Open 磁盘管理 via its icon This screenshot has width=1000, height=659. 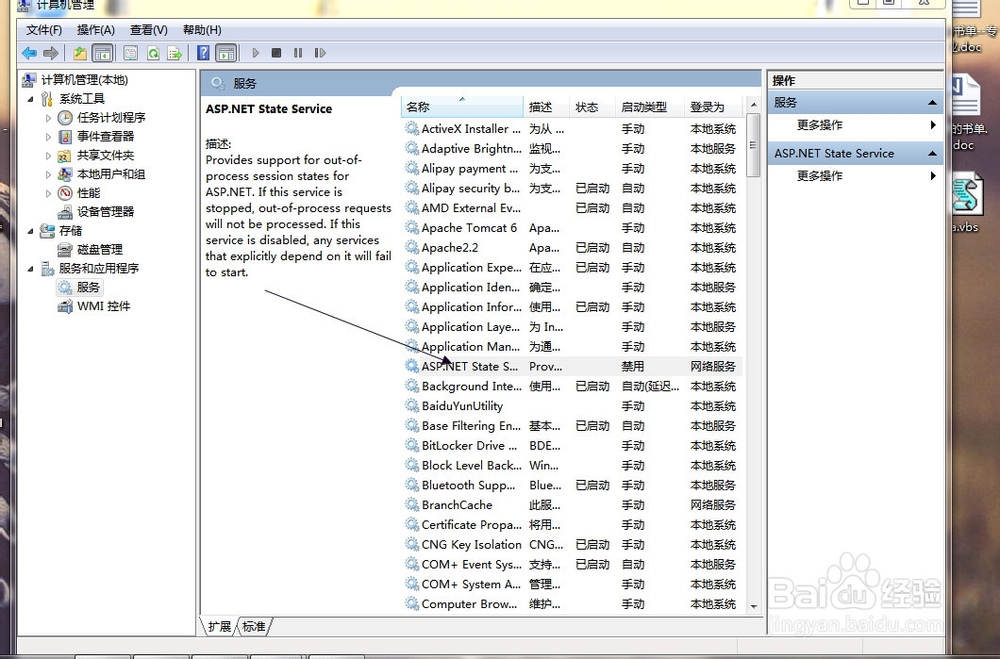coord(65,249)
